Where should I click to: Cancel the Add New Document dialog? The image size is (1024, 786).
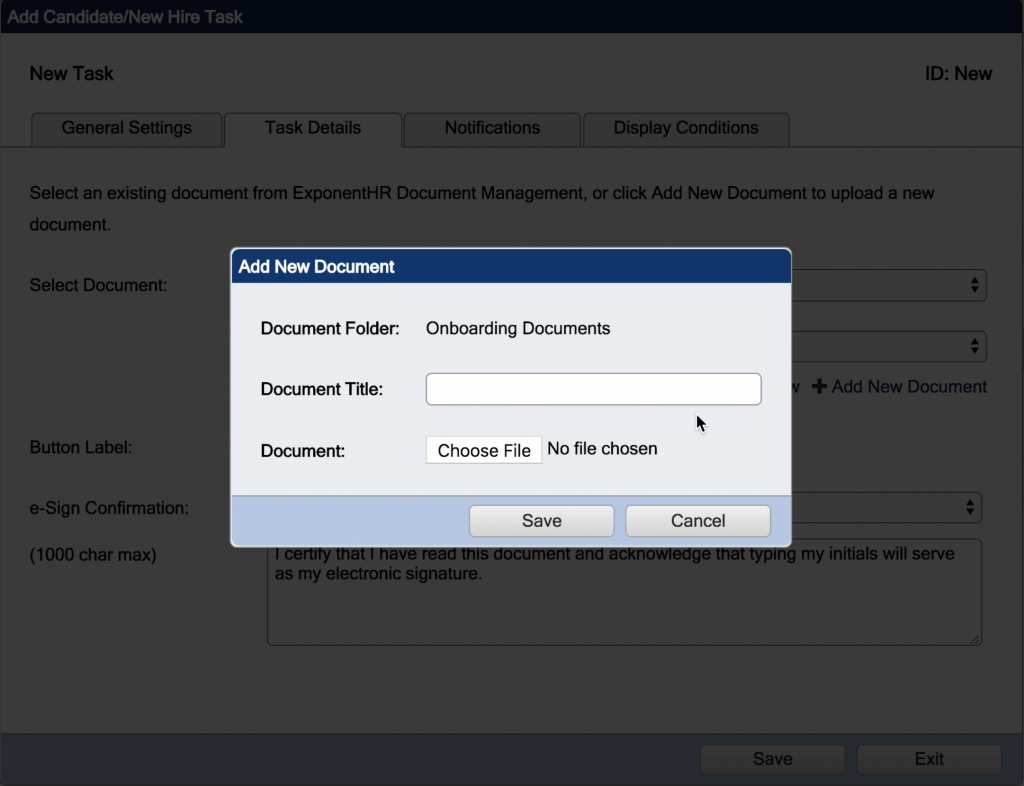(697, 520)
